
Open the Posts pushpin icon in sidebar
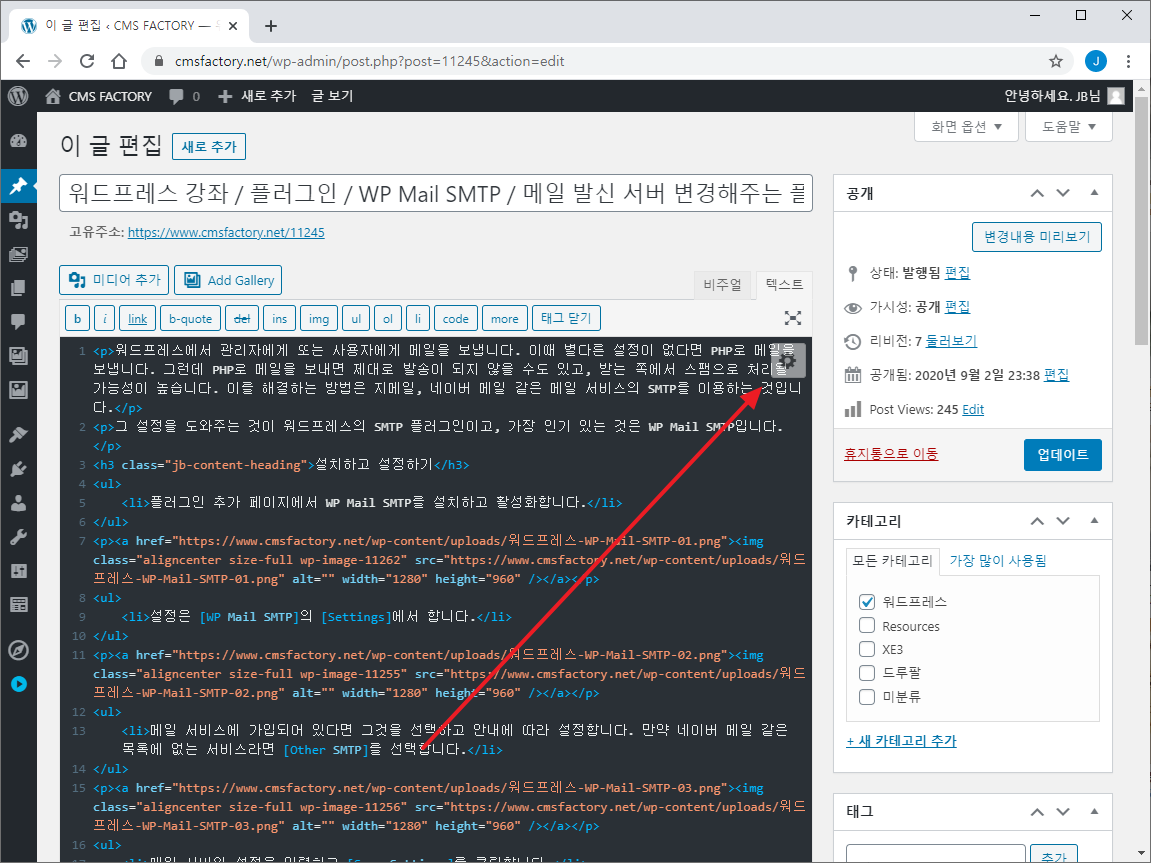tap(18, 186)
